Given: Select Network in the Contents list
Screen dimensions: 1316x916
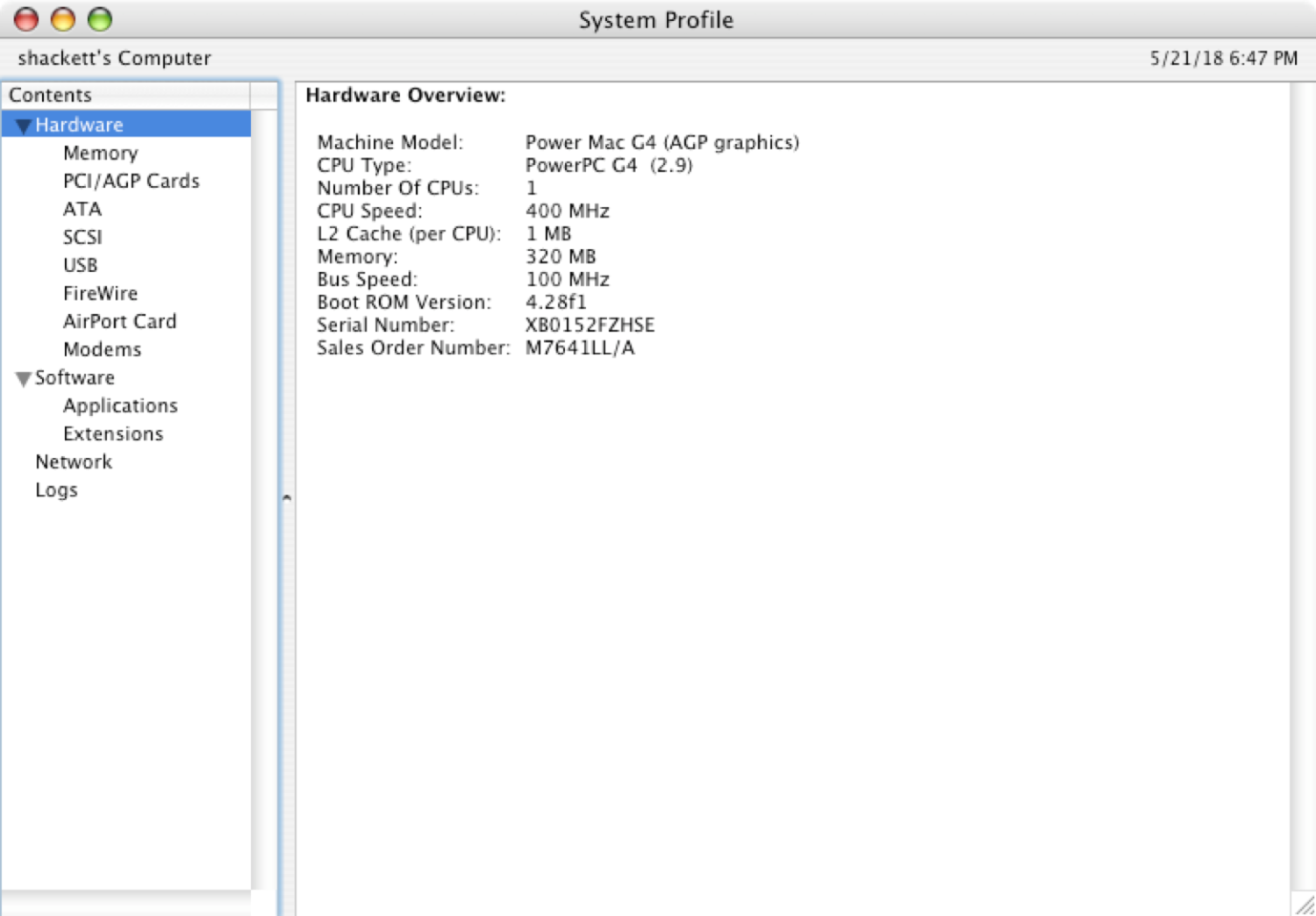Looking at the screenshot, I should coord(74,462).
